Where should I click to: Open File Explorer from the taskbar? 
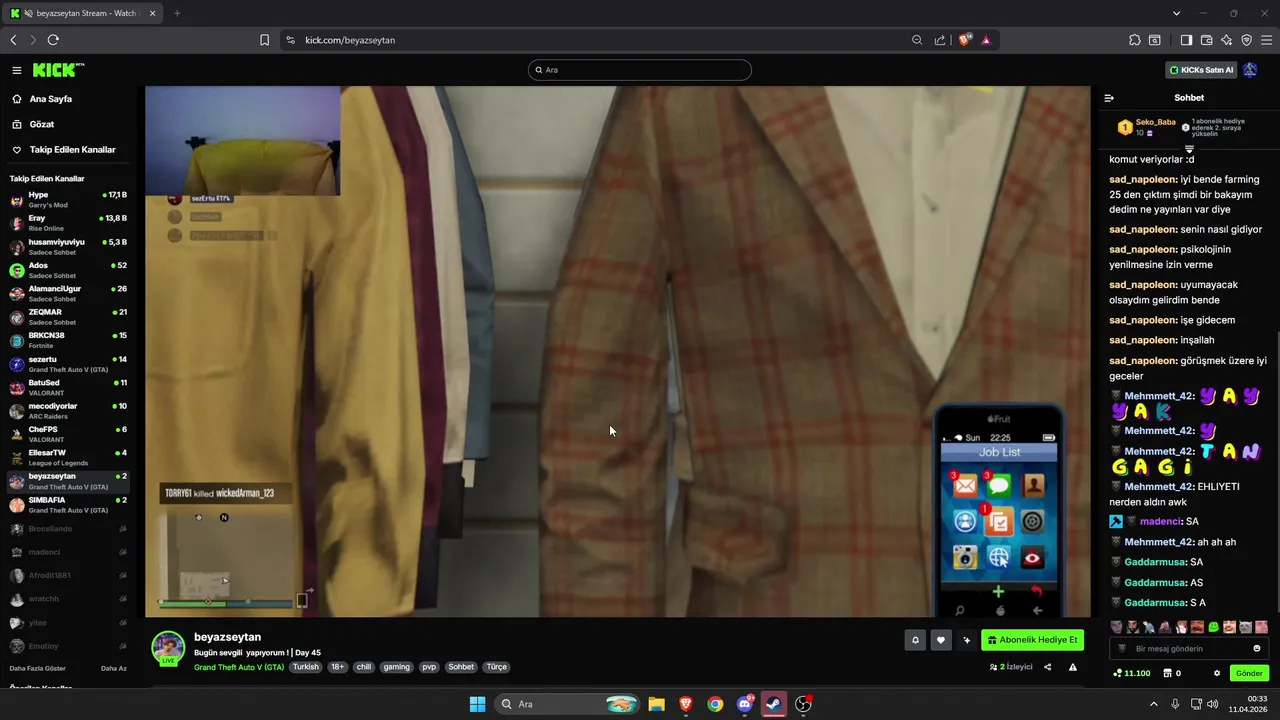point(656,704)
